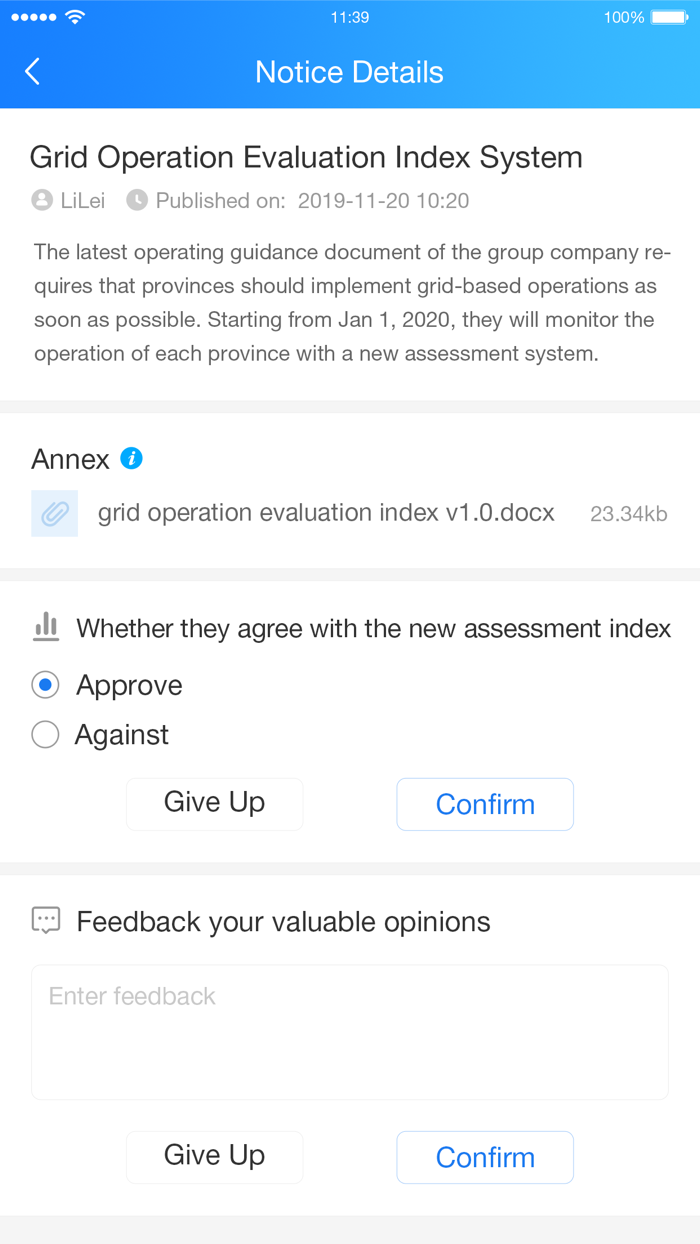Give up on entering feedback
The height and width of the screenshot is (1244, 700).
click(x=214, y=1157)
